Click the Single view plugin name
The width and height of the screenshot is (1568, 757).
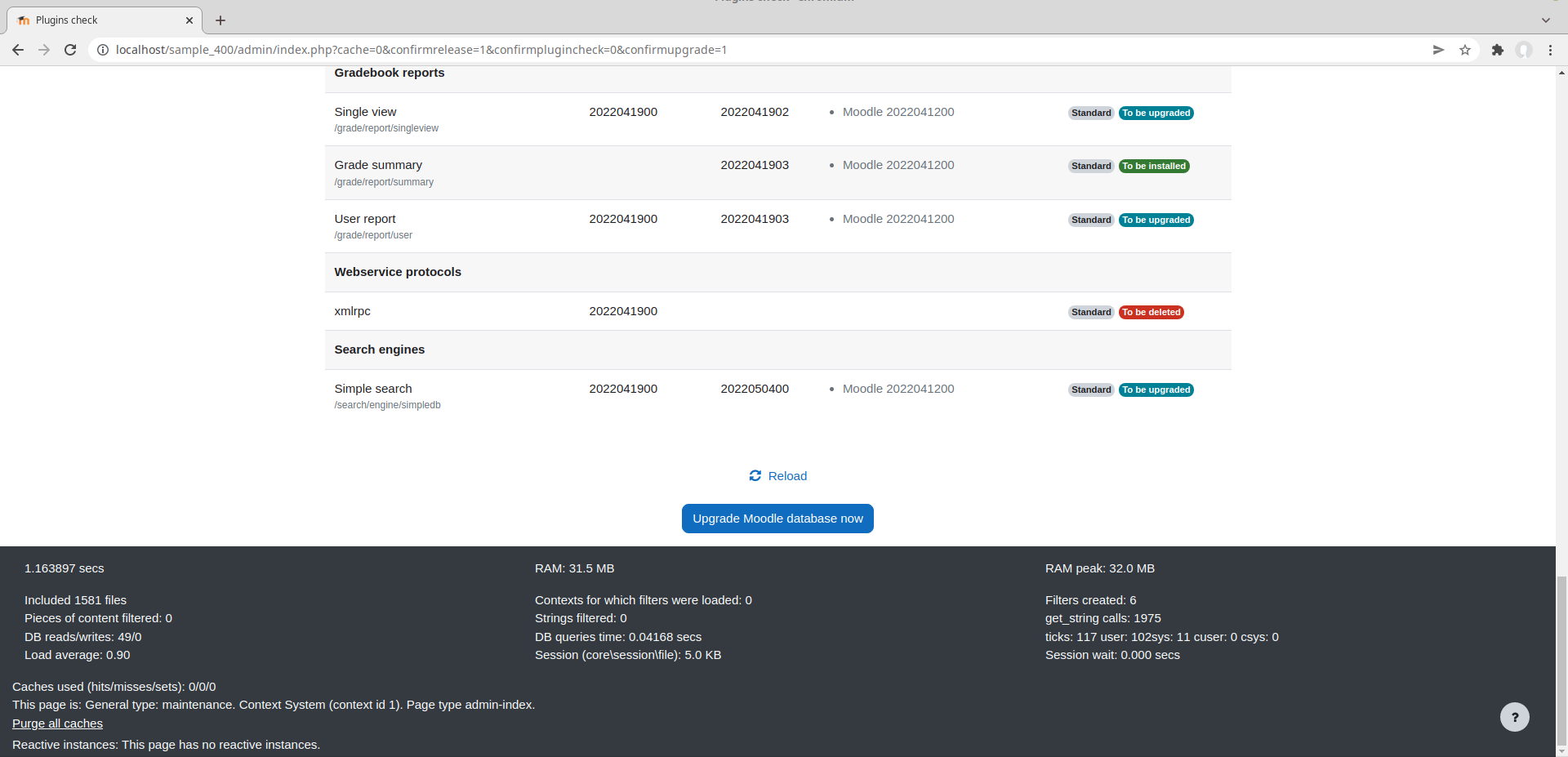point(365,112)
